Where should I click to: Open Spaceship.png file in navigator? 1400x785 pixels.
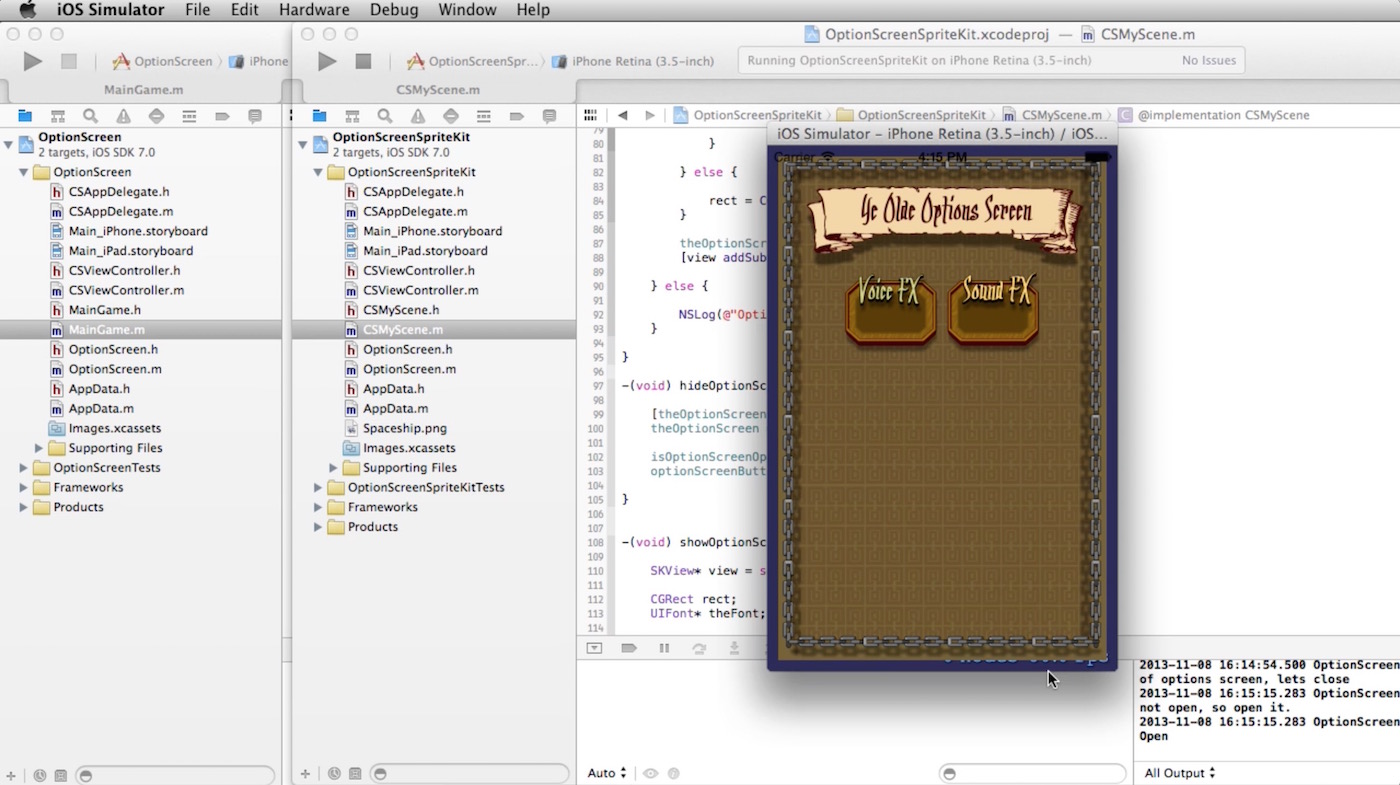tap(404, 428)
